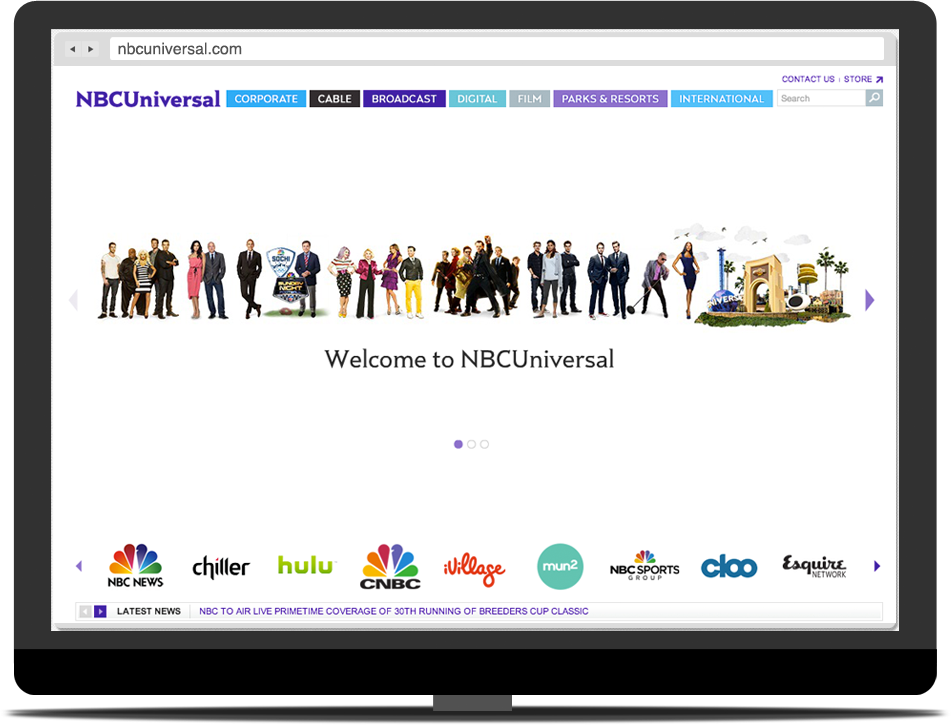Click the browser forward arrow button
The image size is (951, 725).
tap(91, 49)
